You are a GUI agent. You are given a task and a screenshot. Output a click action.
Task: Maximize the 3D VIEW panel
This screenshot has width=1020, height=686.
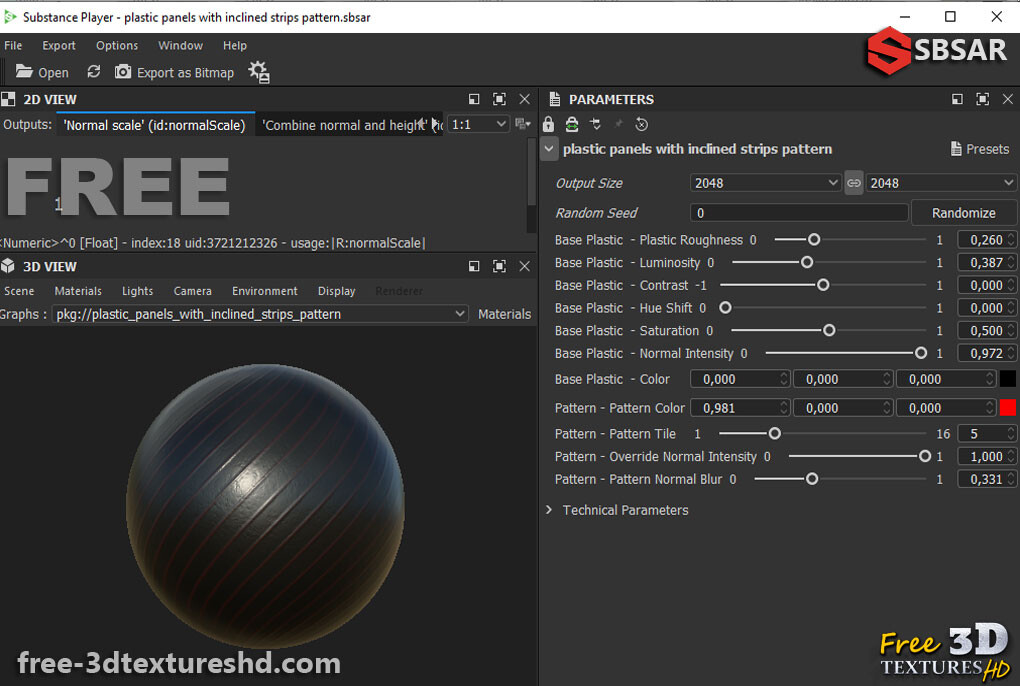pyautogui.click(x=499, y=267)
